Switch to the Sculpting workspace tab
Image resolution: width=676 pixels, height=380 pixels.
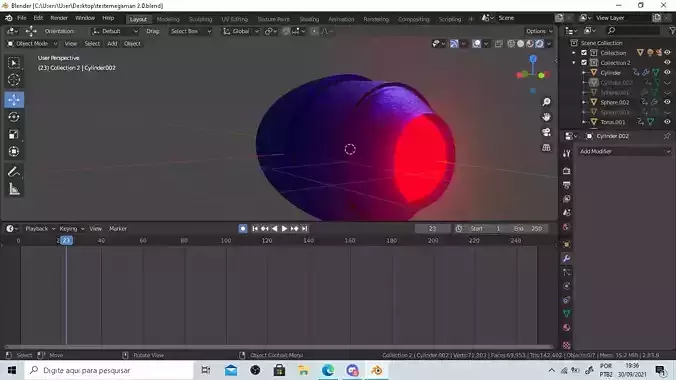[x=200, y=19]
